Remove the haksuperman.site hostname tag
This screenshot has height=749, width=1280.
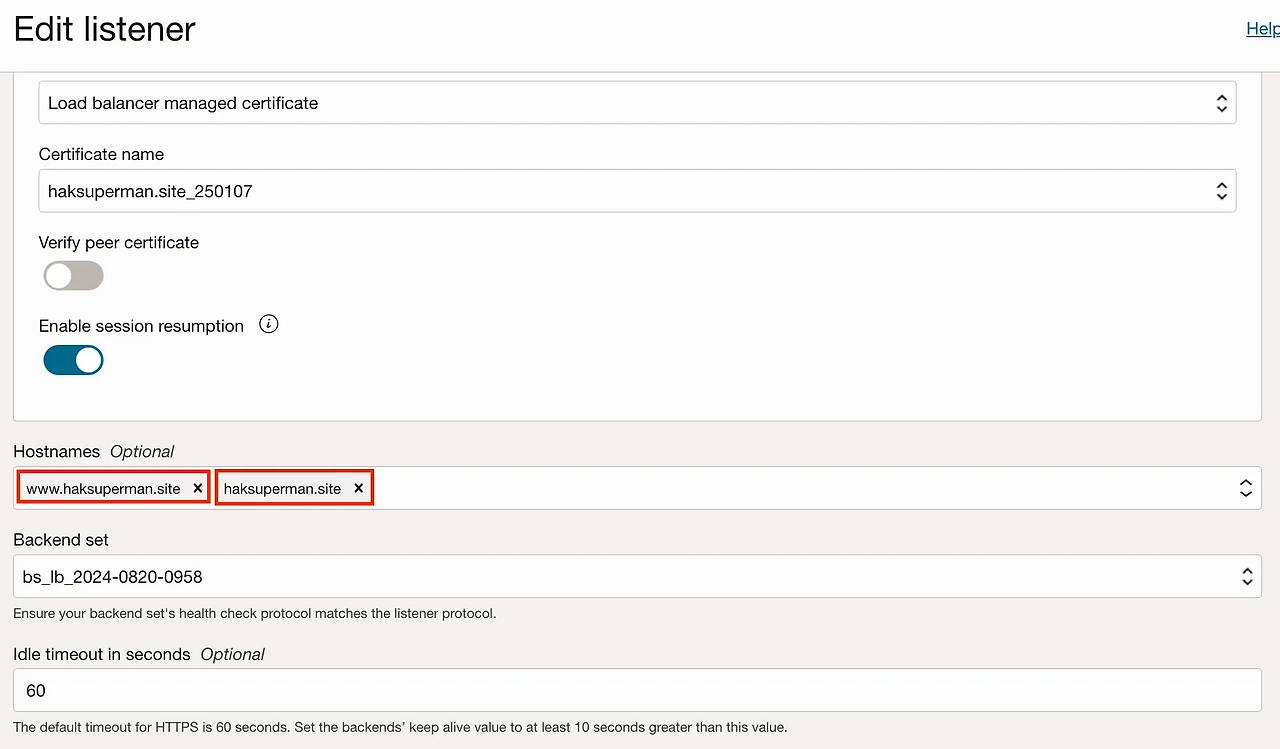pos(358,488)
